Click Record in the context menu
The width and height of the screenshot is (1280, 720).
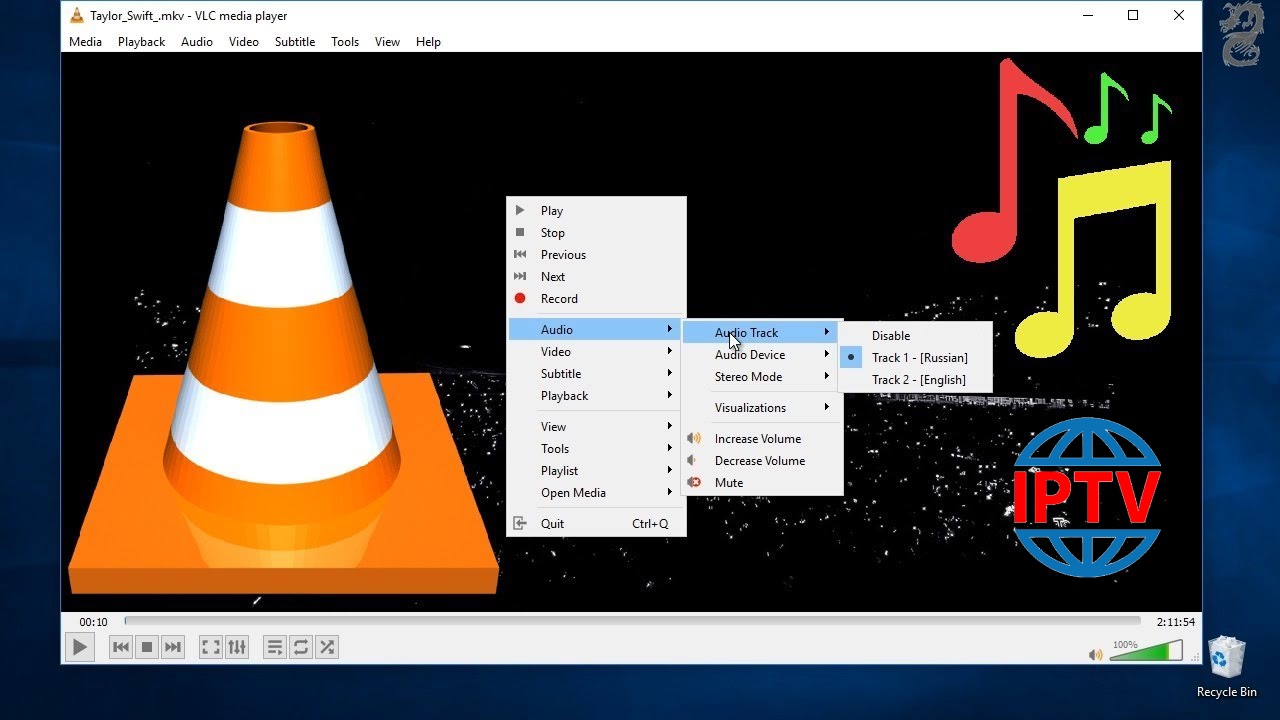pyautogui.click(x=559, y=299)
